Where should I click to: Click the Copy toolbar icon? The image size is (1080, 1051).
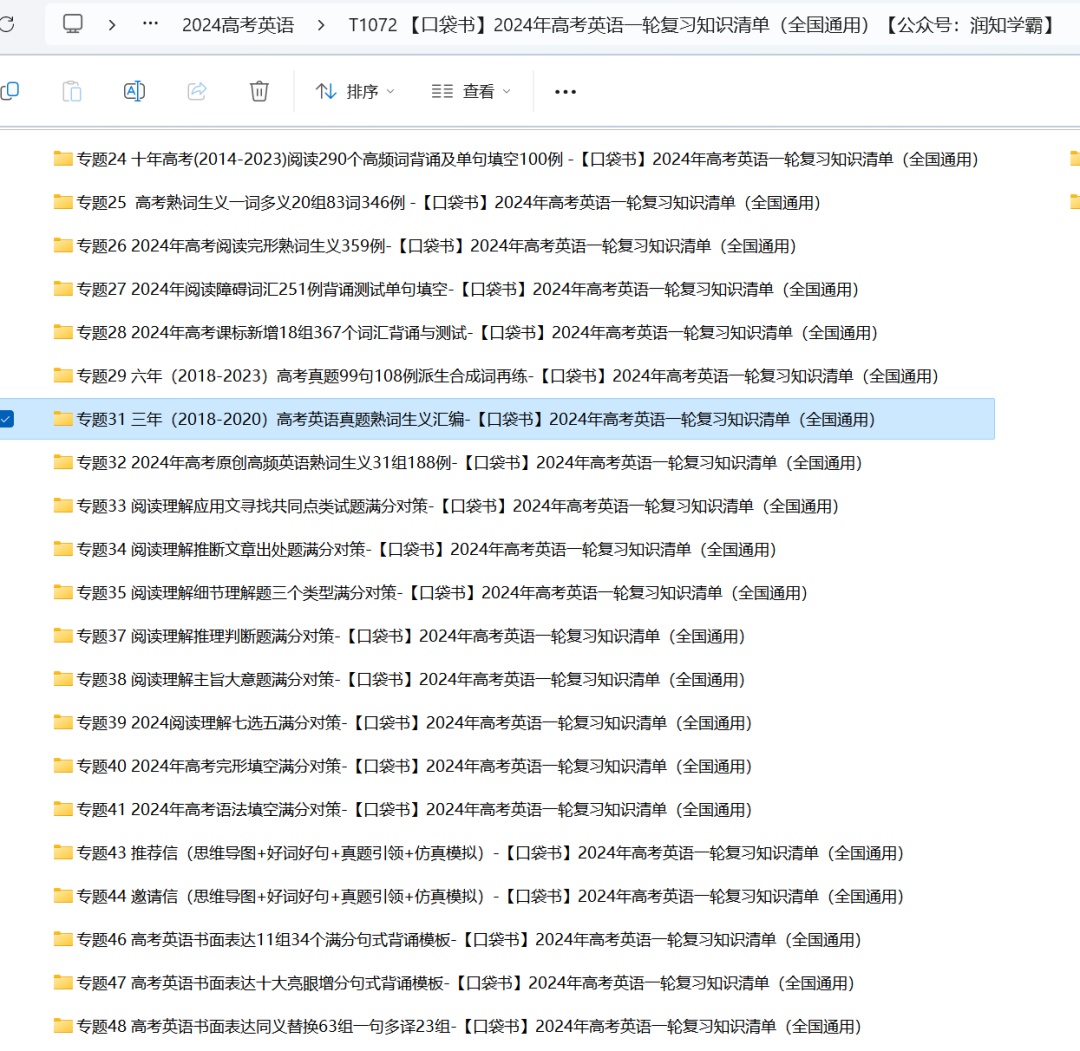point(10,91)
